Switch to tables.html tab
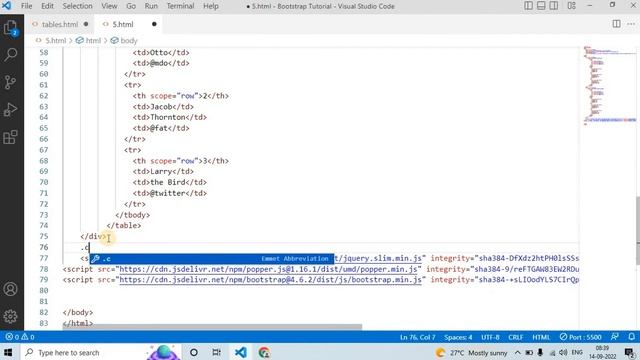The width and height of the screenshot is (640, 360). pyautogui.click(x=60, y=24)
